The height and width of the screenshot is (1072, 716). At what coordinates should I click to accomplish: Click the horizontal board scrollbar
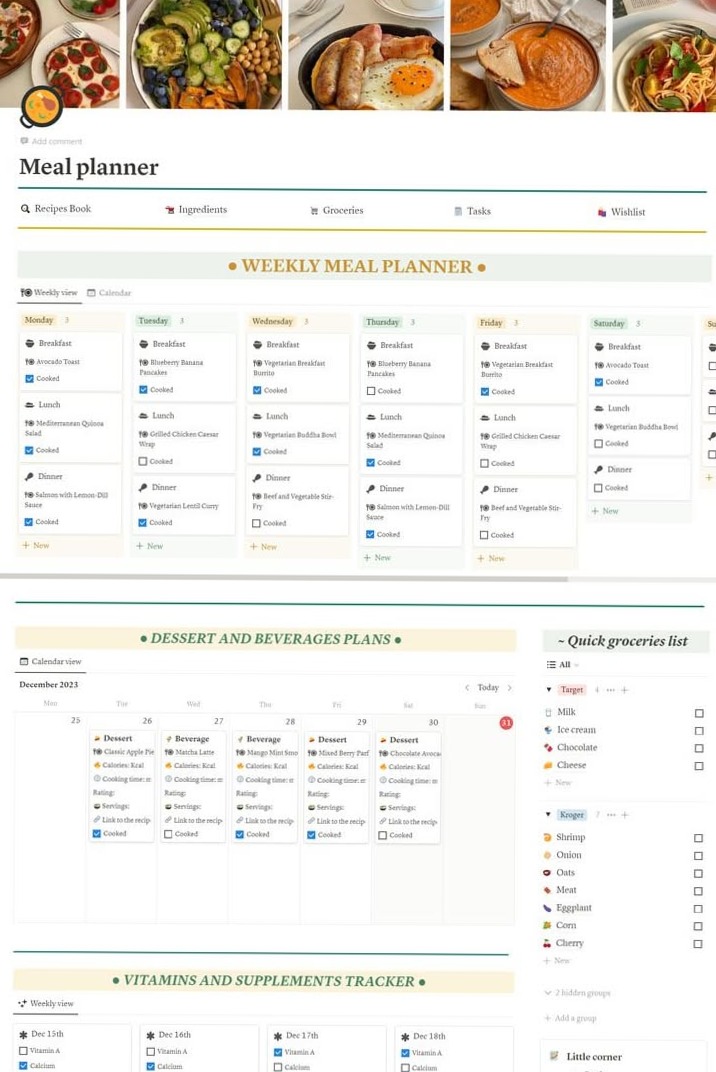(284, 578)
